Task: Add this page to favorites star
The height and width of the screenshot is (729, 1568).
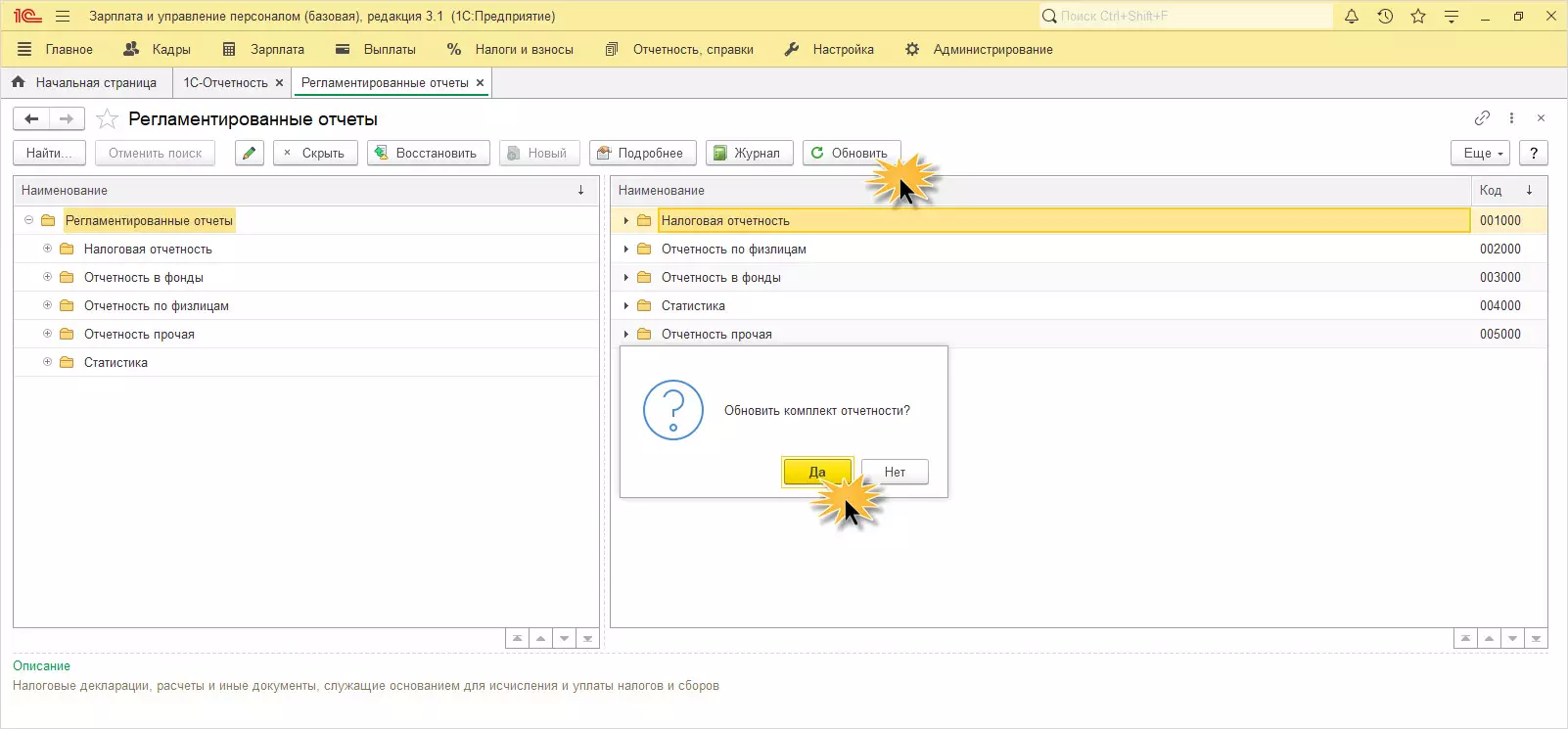Action: [x=108, y=119]
